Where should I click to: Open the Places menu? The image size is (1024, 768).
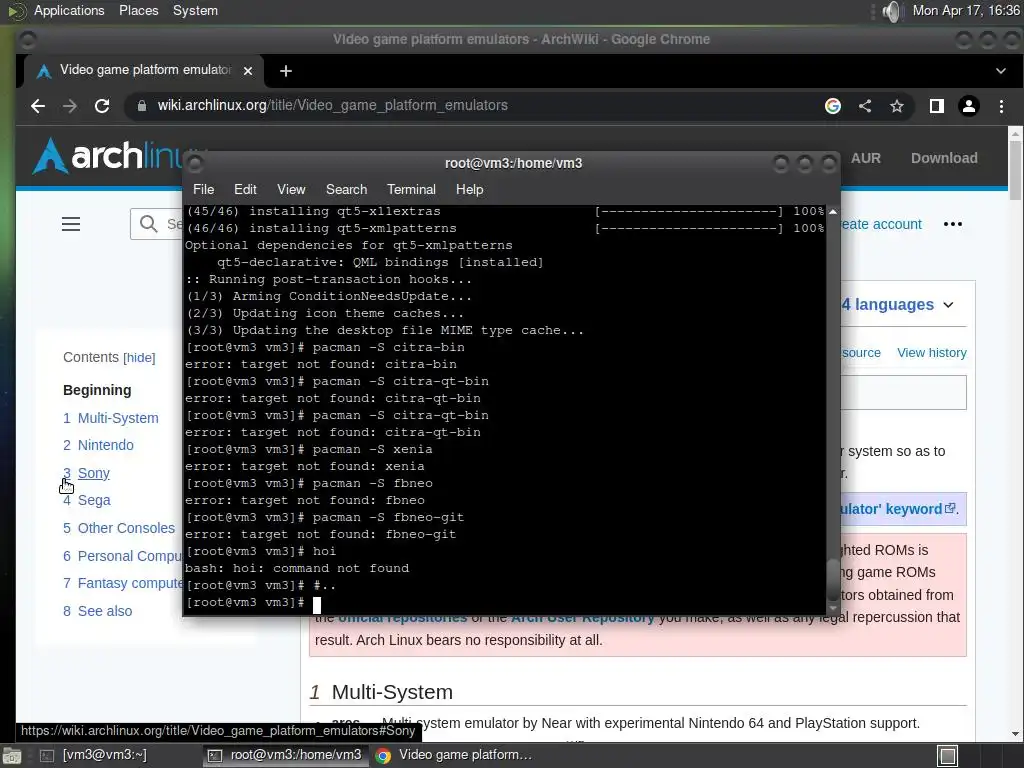(x=138, y=10)
